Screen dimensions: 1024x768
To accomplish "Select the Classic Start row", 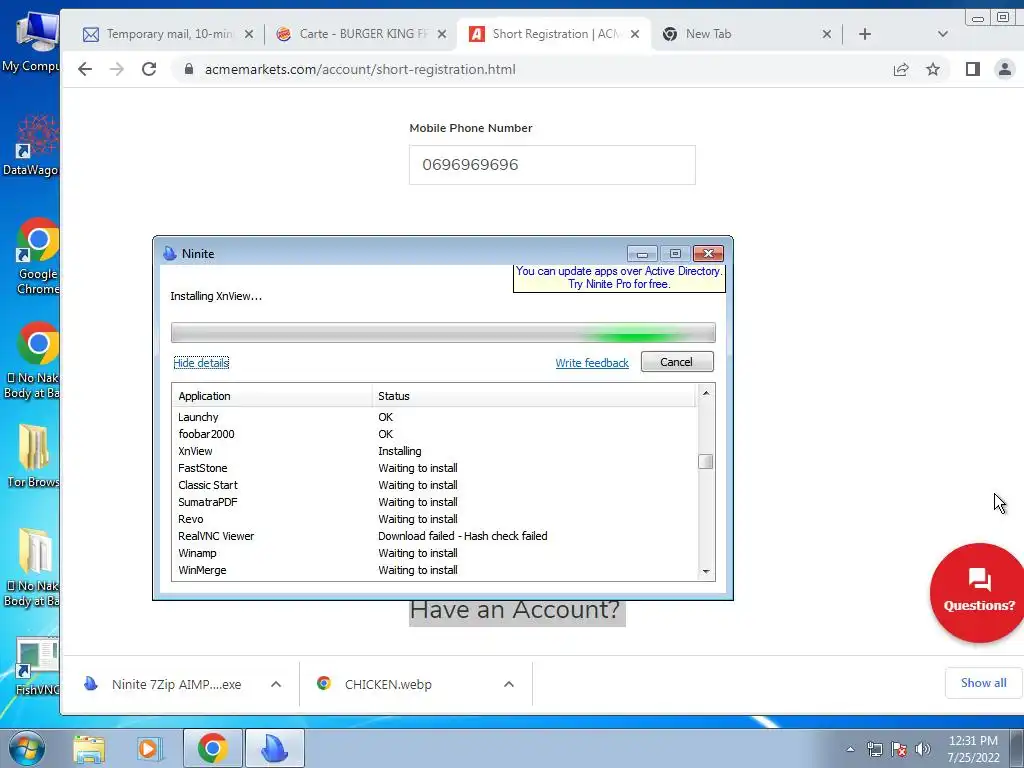I will pyautogui.click(x=434, y=485).
